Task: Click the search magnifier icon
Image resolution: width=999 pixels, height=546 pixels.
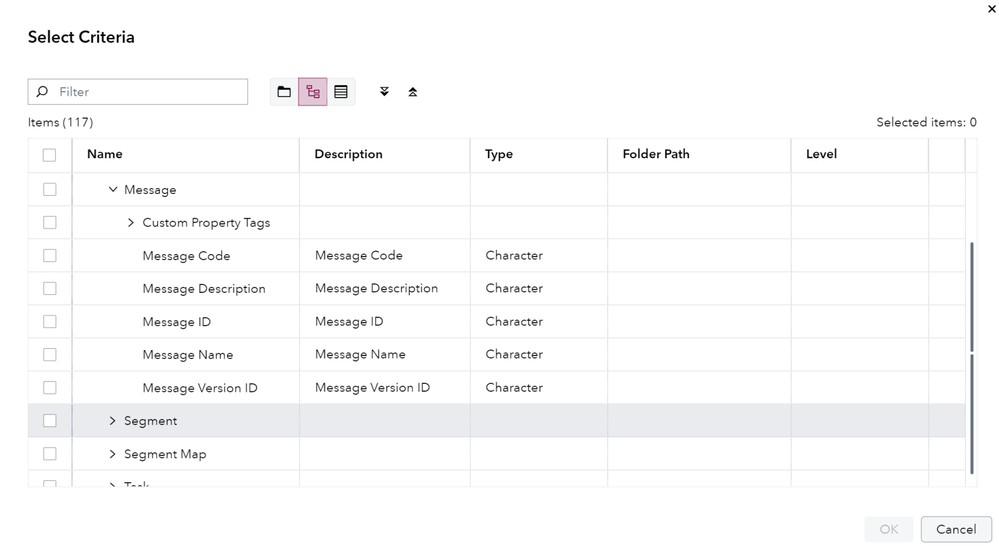Action: (42, 92)
